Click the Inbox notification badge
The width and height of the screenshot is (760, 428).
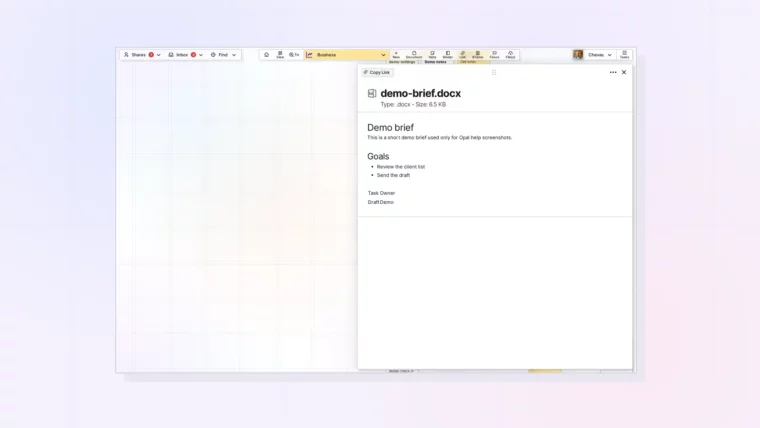coord(193,55)
